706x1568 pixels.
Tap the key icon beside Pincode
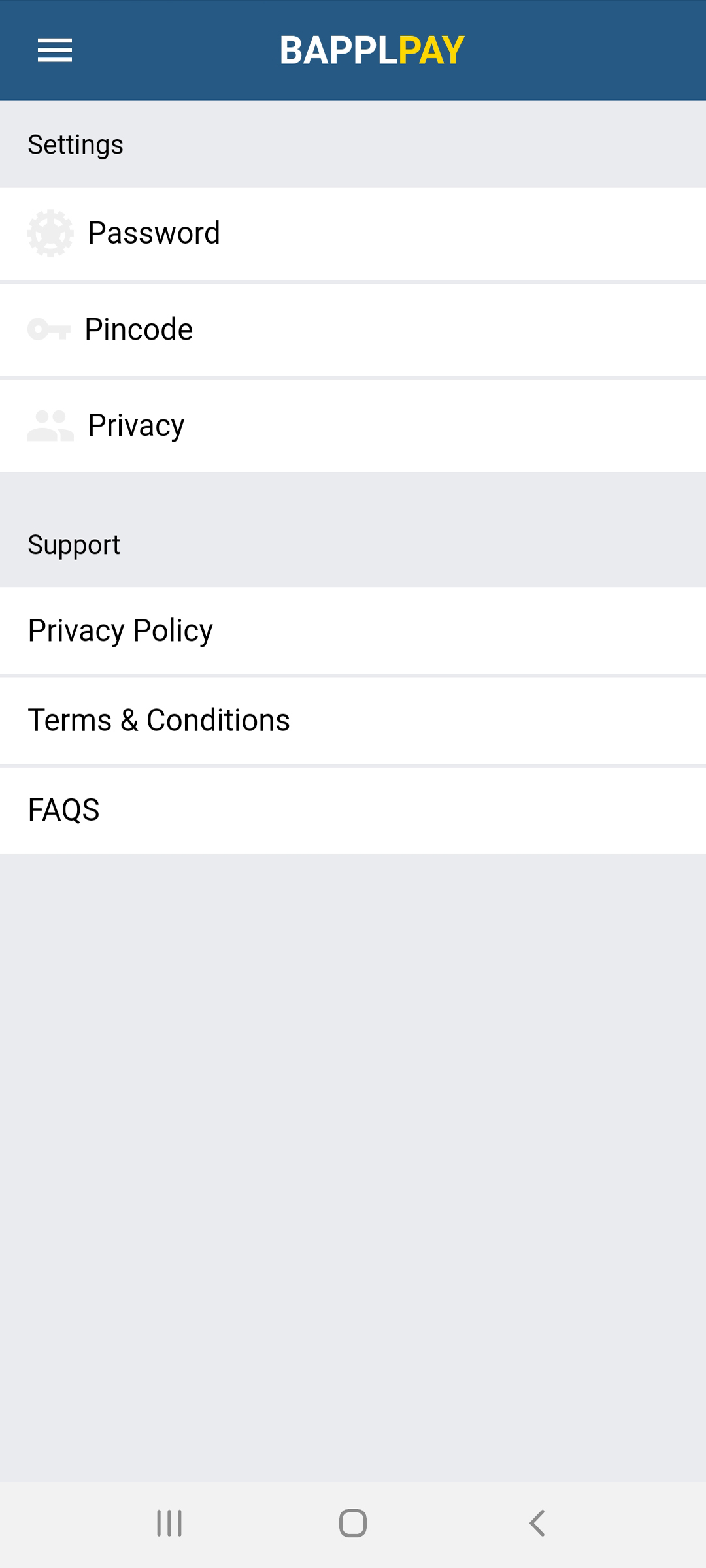pos(49,329)
